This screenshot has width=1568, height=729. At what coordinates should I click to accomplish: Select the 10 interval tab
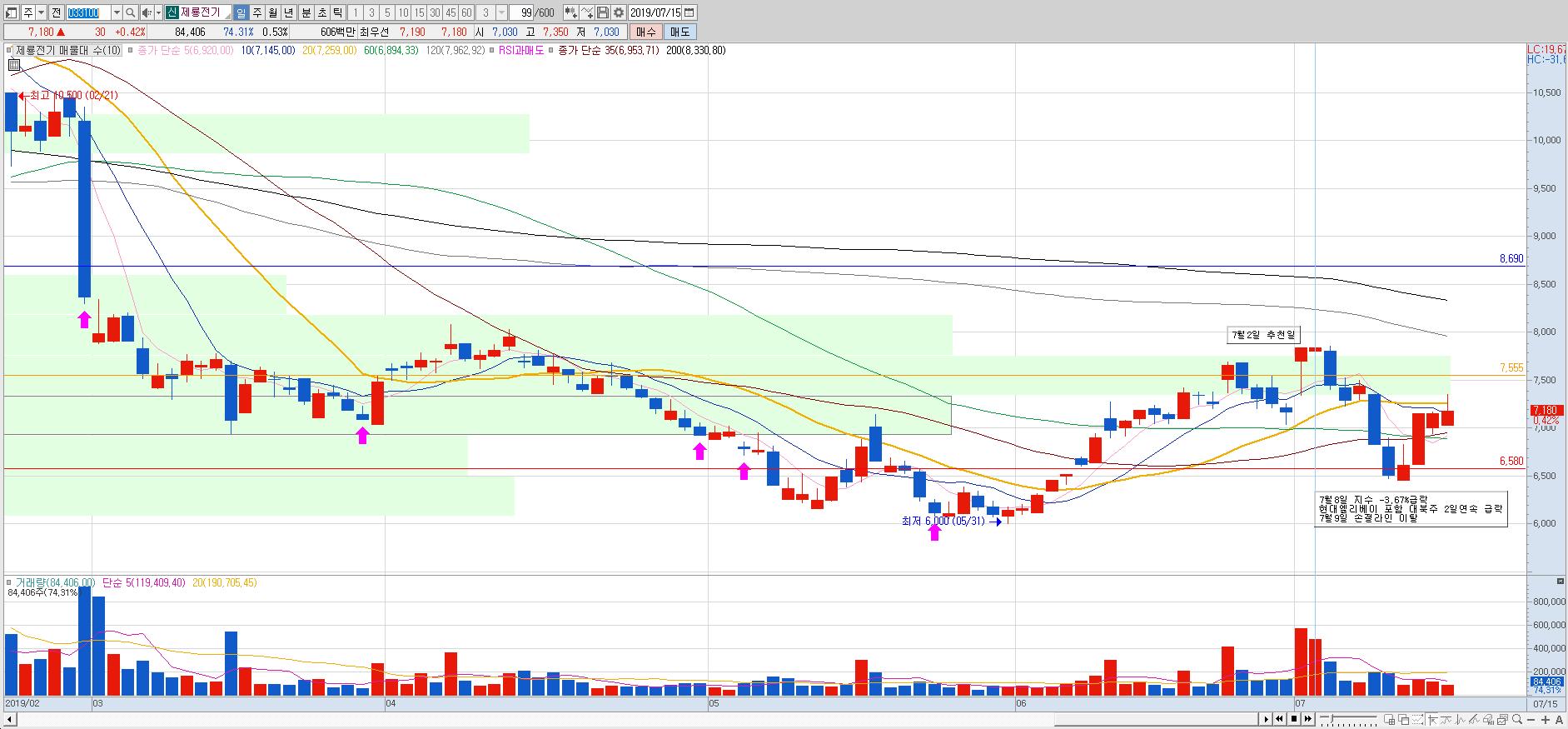(x=403, y=12)
